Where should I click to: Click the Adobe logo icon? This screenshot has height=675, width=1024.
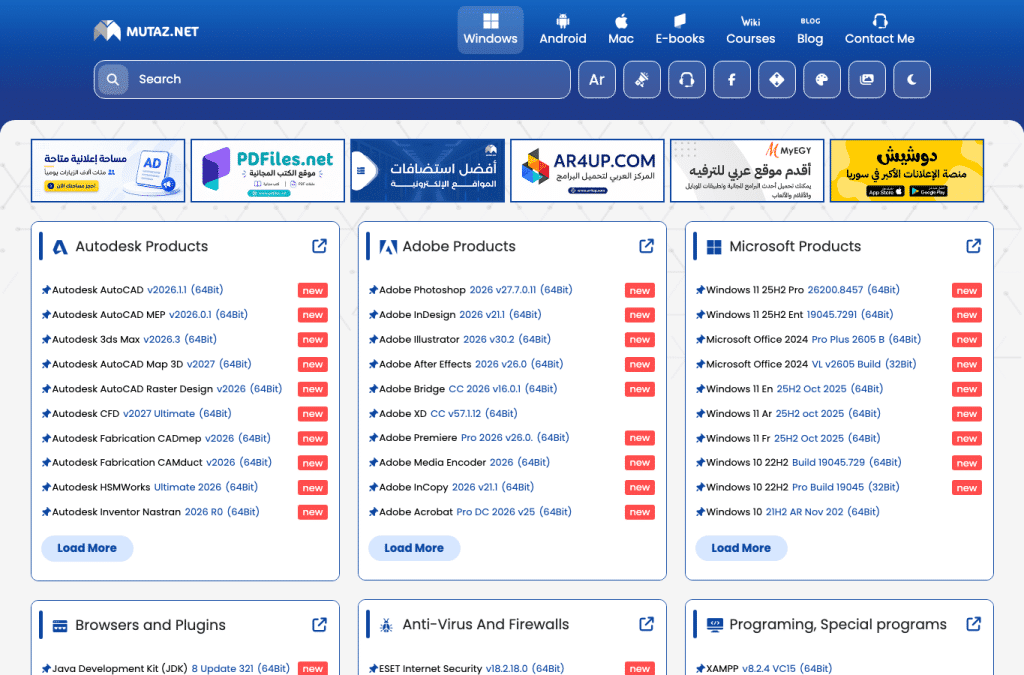coord(388,247)
